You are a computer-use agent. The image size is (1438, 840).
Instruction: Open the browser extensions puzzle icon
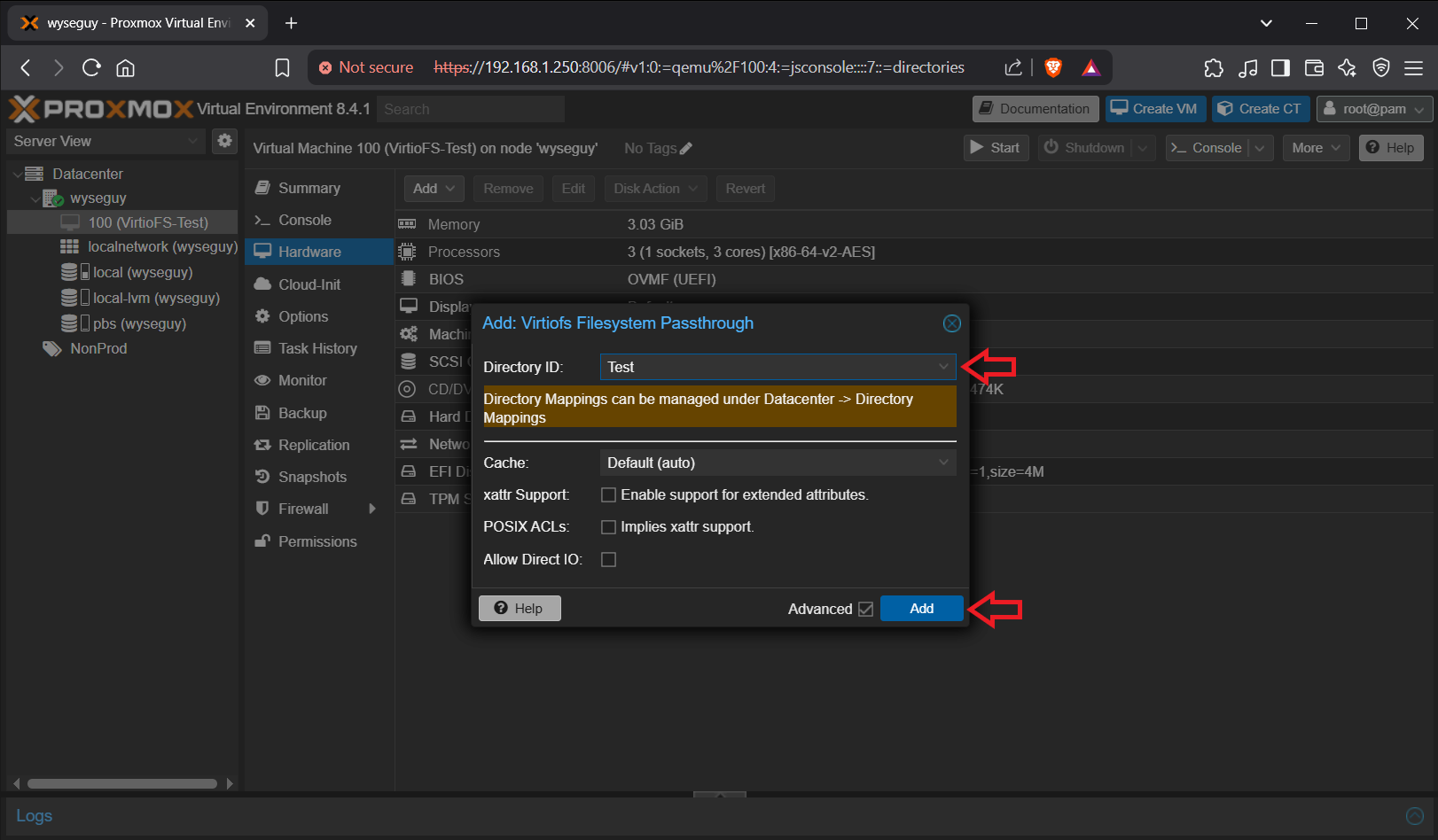pyautogui.click(x=1214, y=67)
